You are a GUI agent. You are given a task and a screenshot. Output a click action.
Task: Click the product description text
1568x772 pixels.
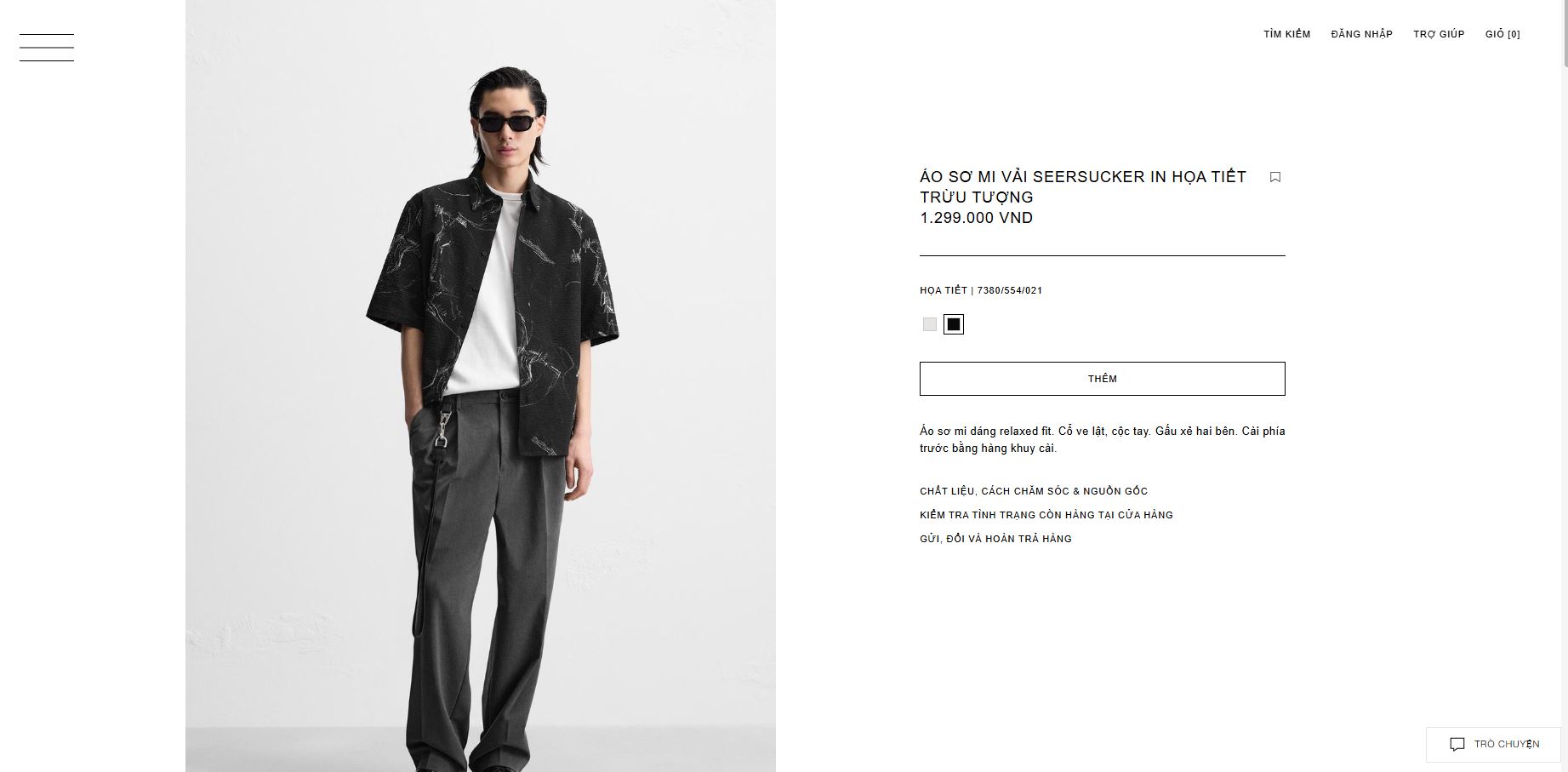tap(1102, 439)
